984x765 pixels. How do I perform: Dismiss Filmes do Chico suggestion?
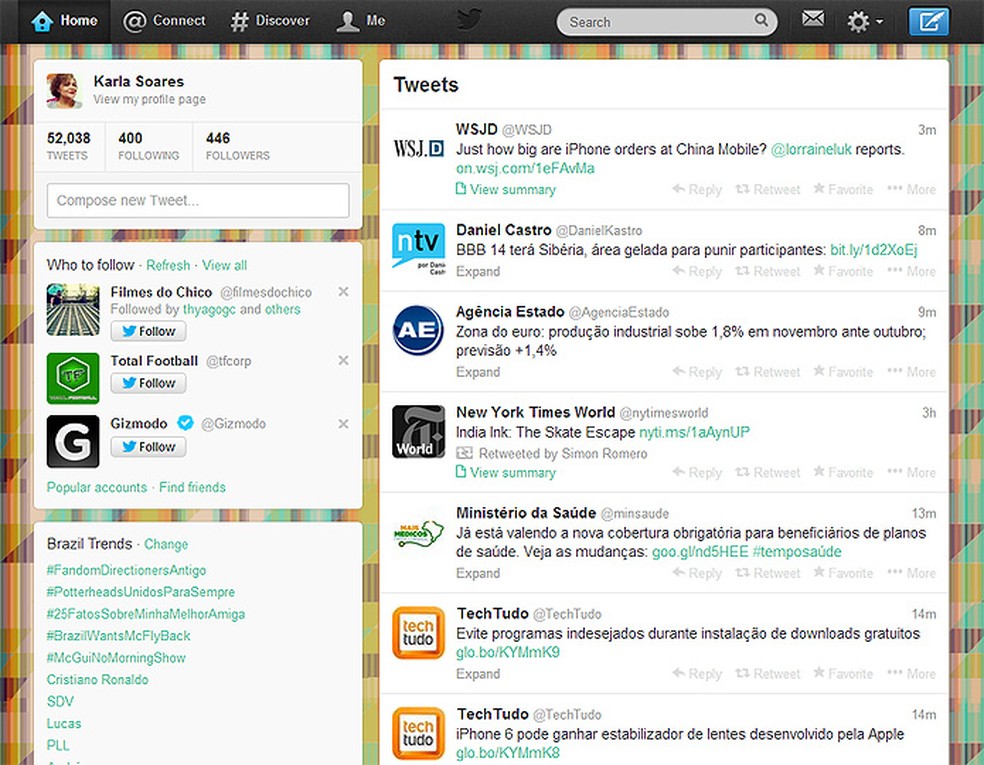(x=343, y=292)
